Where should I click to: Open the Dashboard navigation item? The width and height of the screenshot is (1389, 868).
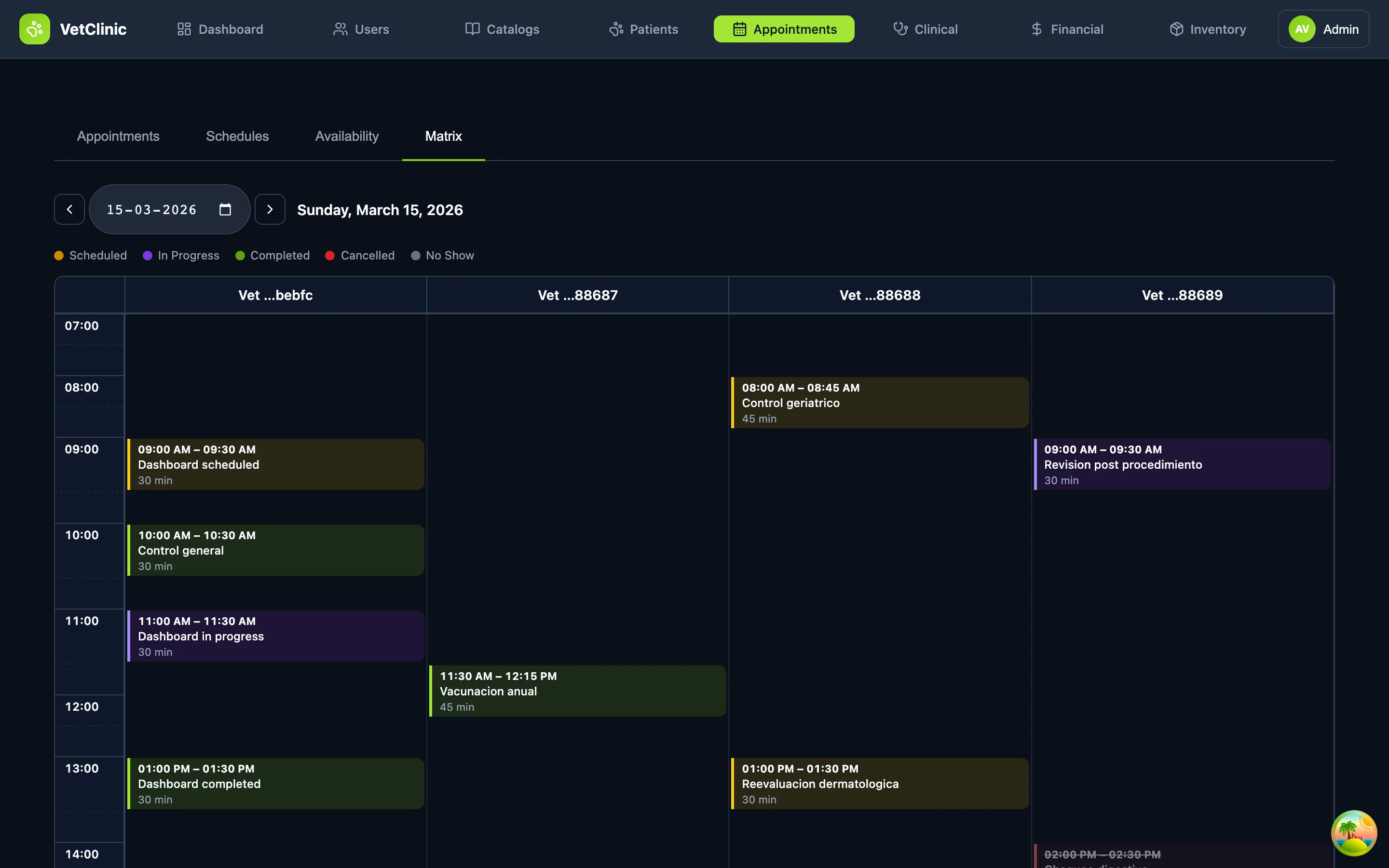[x=220, y=29]
